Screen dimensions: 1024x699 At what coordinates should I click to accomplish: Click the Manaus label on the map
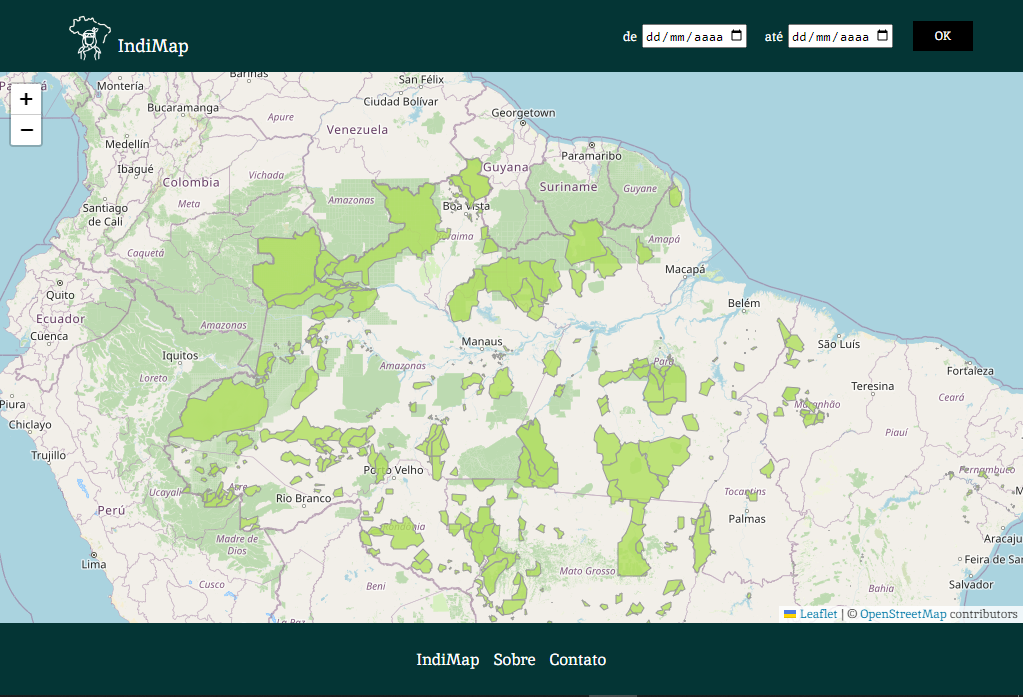pos(482,341)
